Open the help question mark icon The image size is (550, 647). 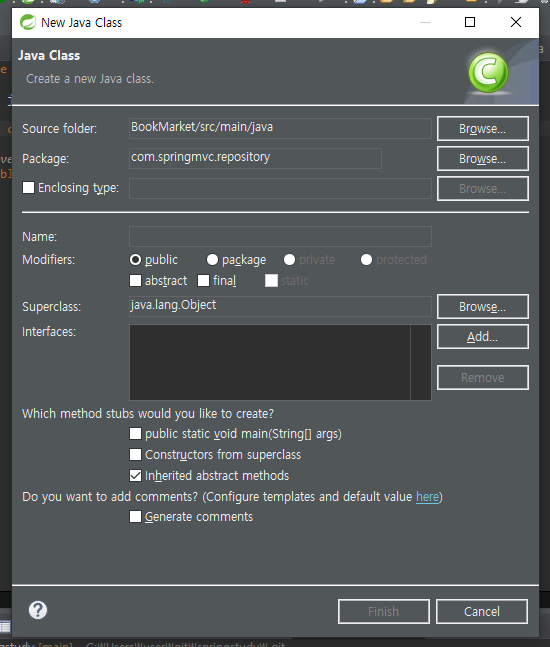click(38, 610)
